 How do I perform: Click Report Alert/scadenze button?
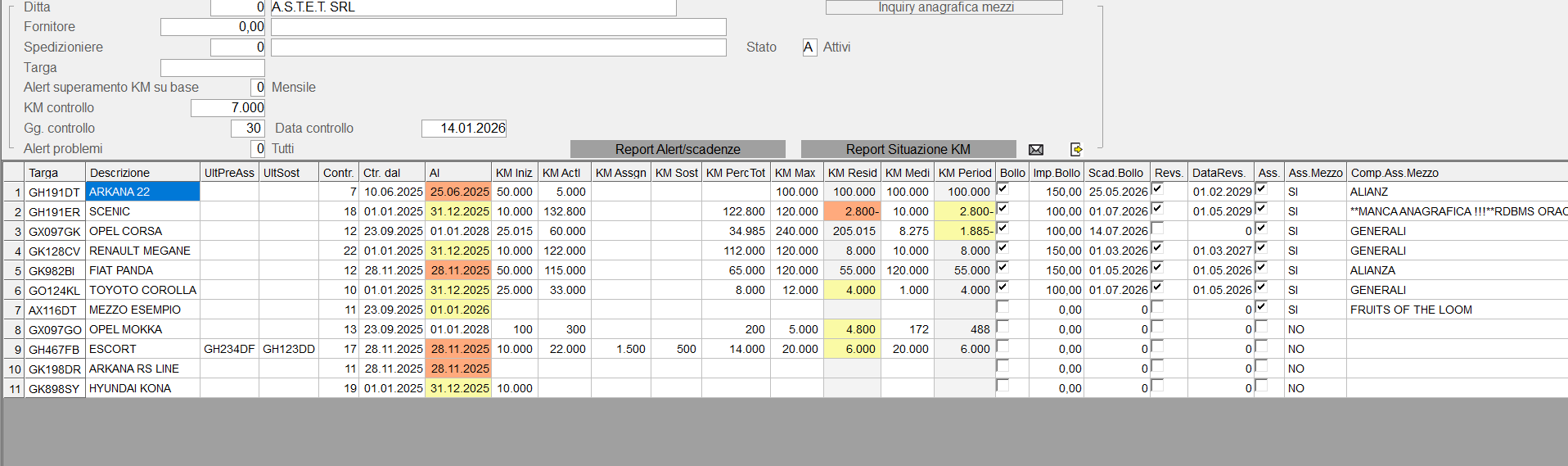point(678,149)
